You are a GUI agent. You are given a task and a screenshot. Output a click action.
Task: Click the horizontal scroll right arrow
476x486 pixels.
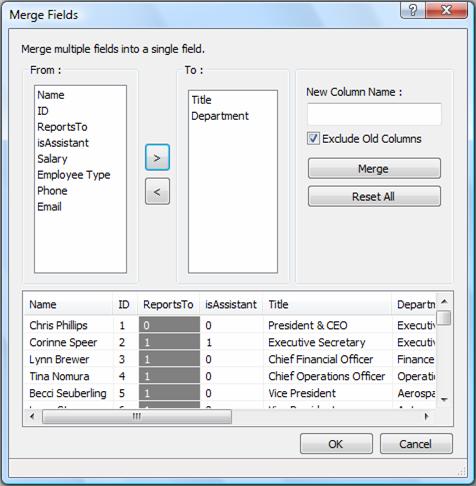tap(427, 416)
